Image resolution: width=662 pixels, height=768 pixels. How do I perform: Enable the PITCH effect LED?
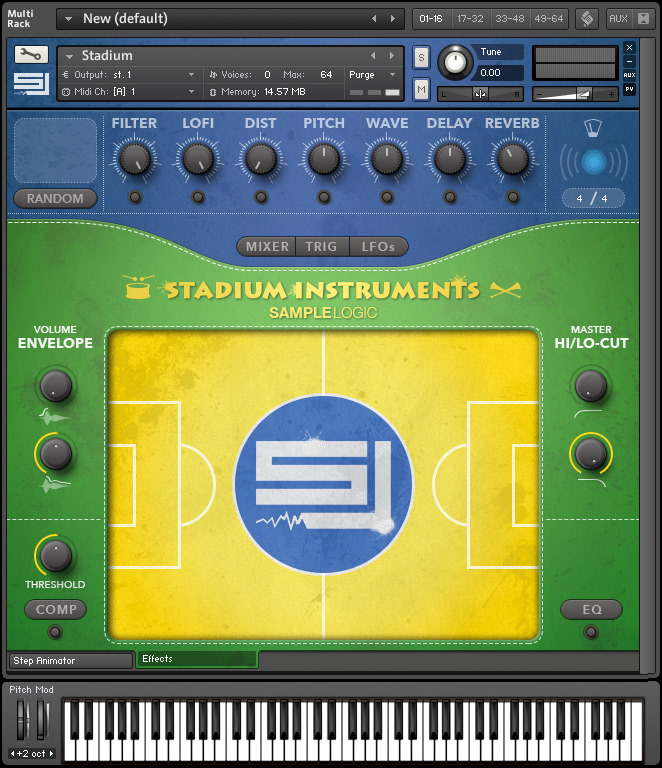point(324,197)
